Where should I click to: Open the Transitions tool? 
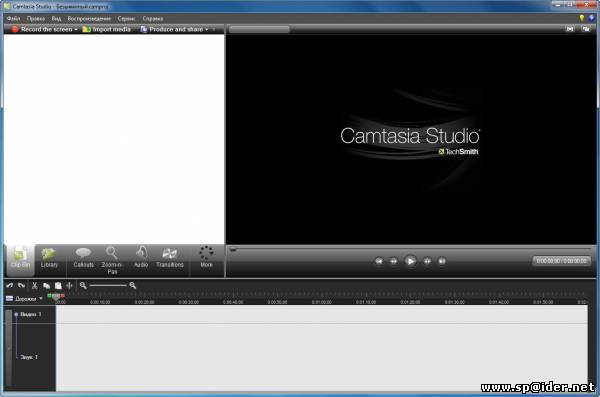click(x=170, y=258)
